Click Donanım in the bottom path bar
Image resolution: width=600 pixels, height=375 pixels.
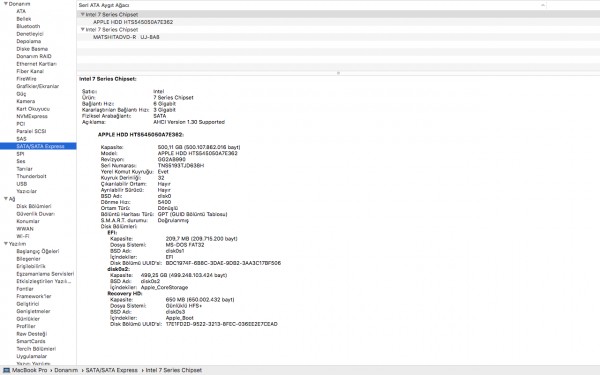66,370
